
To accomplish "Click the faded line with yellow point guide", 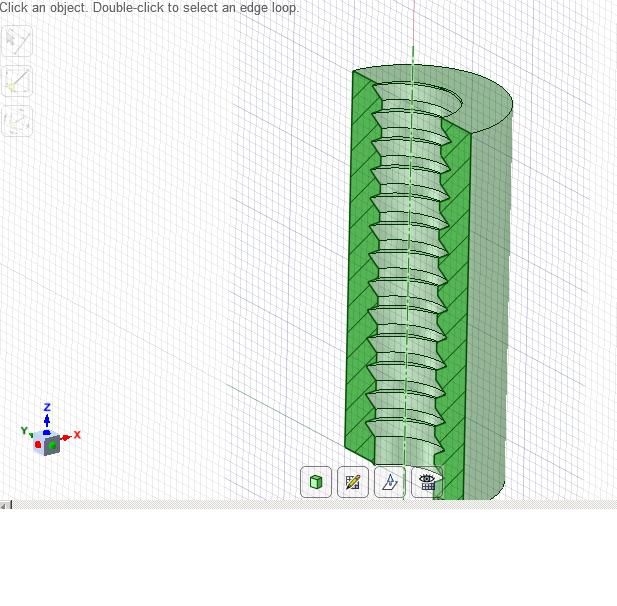I will (17, 81).
